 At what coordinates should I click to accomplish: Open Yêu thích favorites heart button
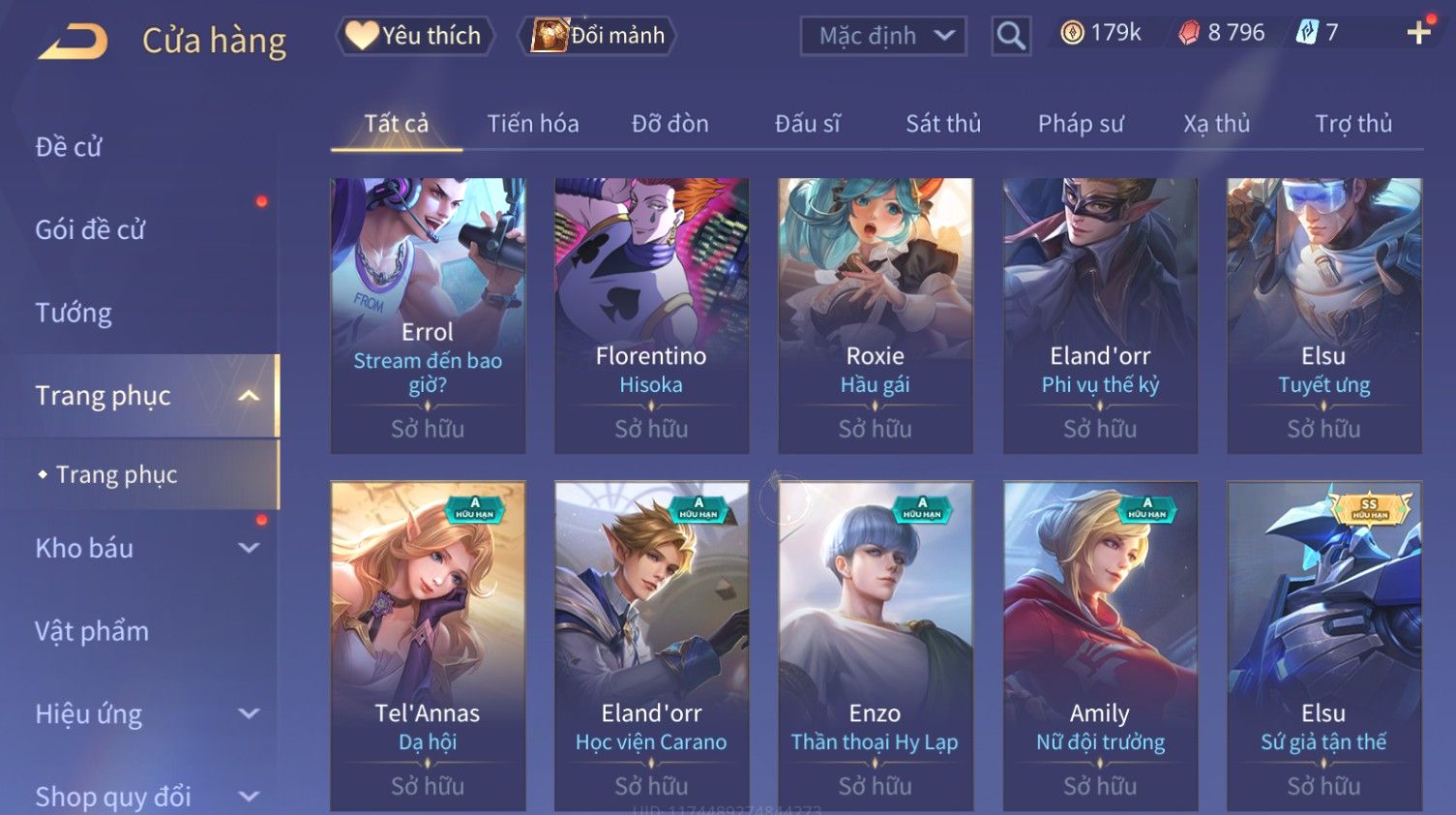click(415, 36)
